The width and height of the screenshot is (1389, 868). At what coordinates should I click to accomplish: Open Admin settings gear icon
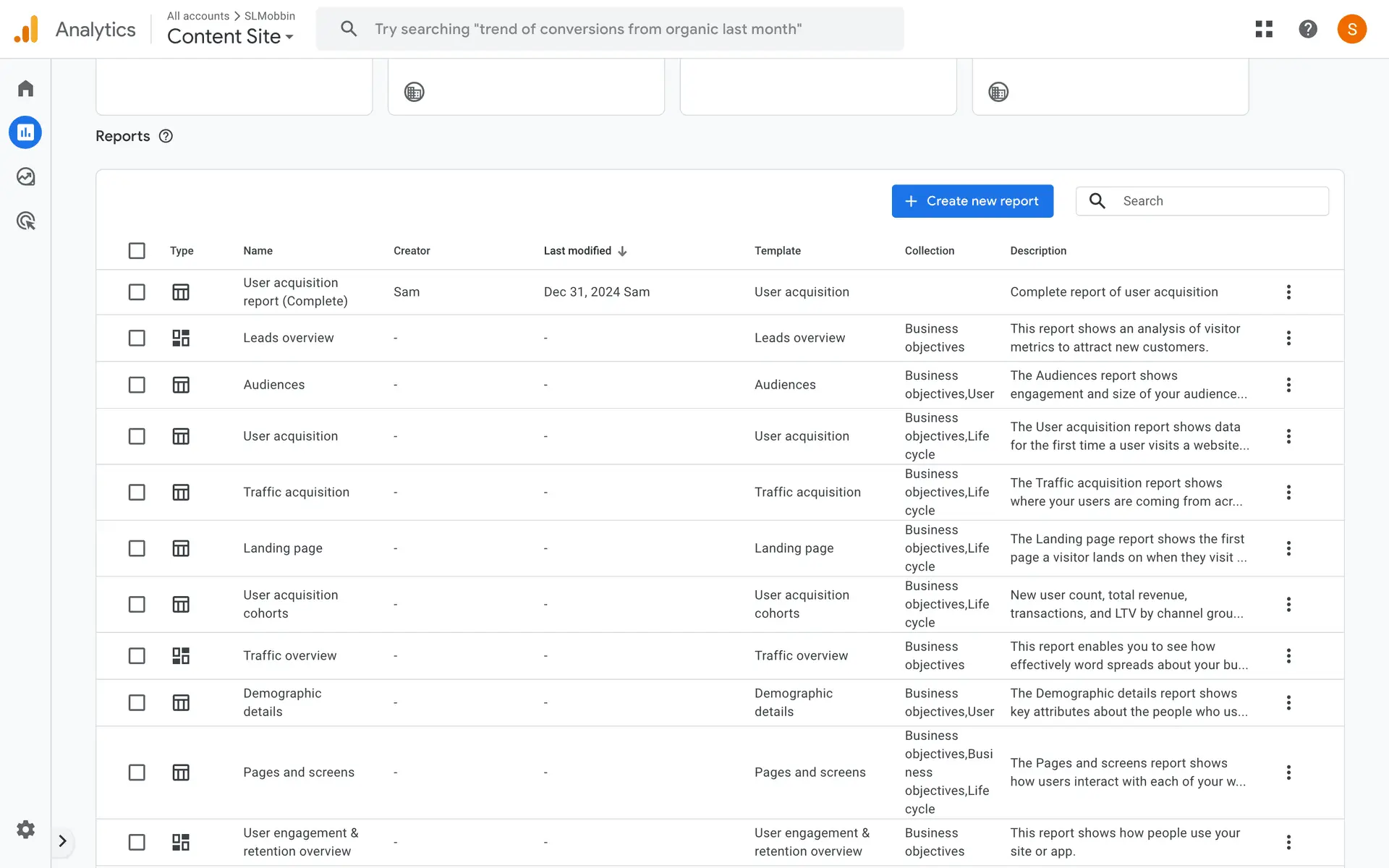26,829
